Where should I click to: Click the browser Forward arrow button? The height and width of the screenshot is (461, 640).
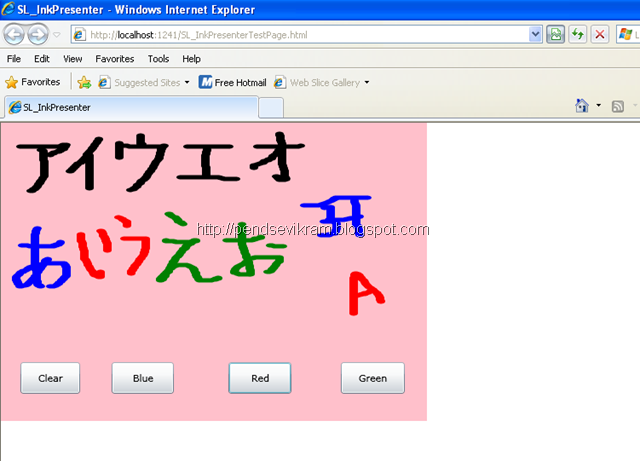[38, 35]
